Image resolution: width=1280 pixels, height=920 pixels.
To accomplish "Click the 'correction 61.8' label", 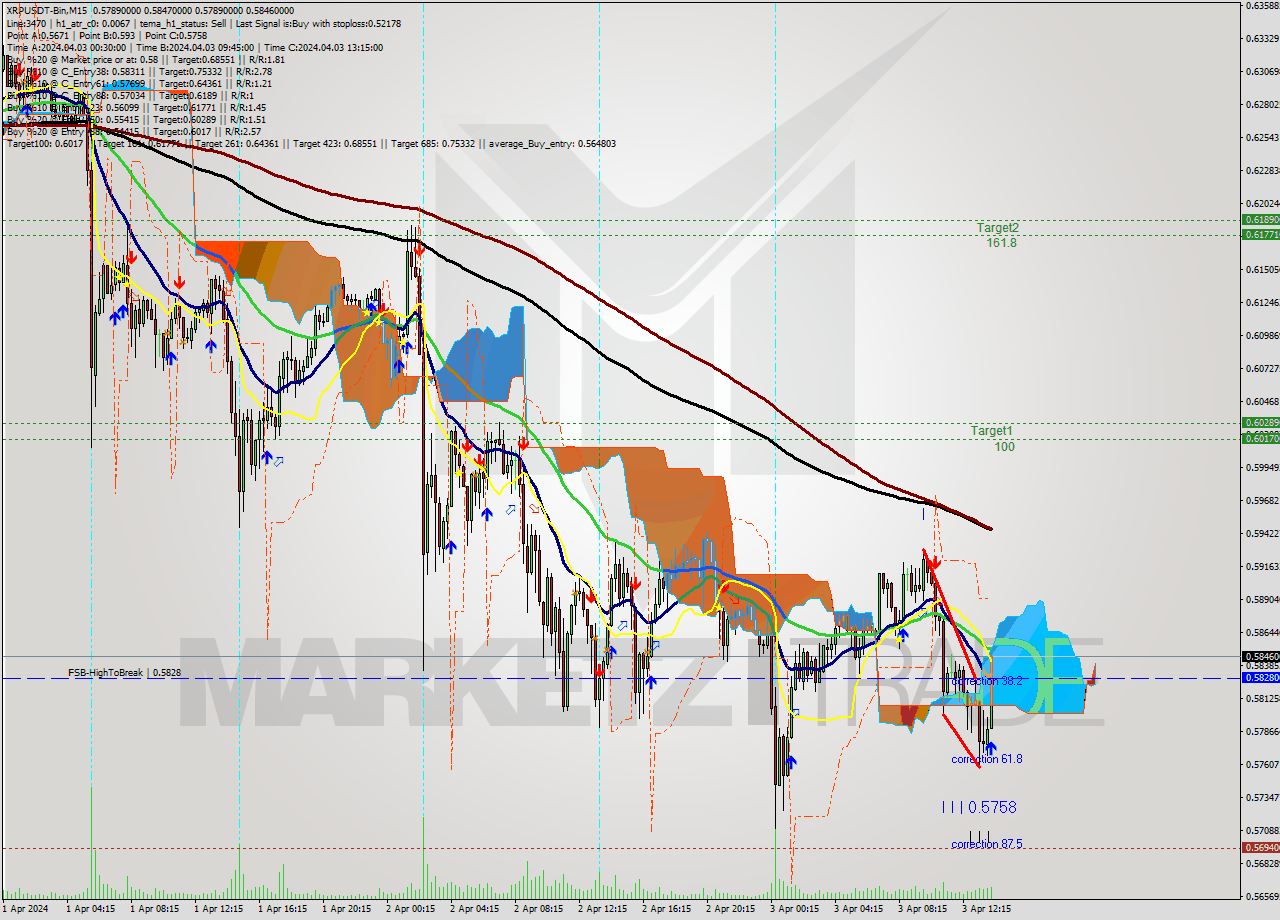I will click(x=987, y=759).
